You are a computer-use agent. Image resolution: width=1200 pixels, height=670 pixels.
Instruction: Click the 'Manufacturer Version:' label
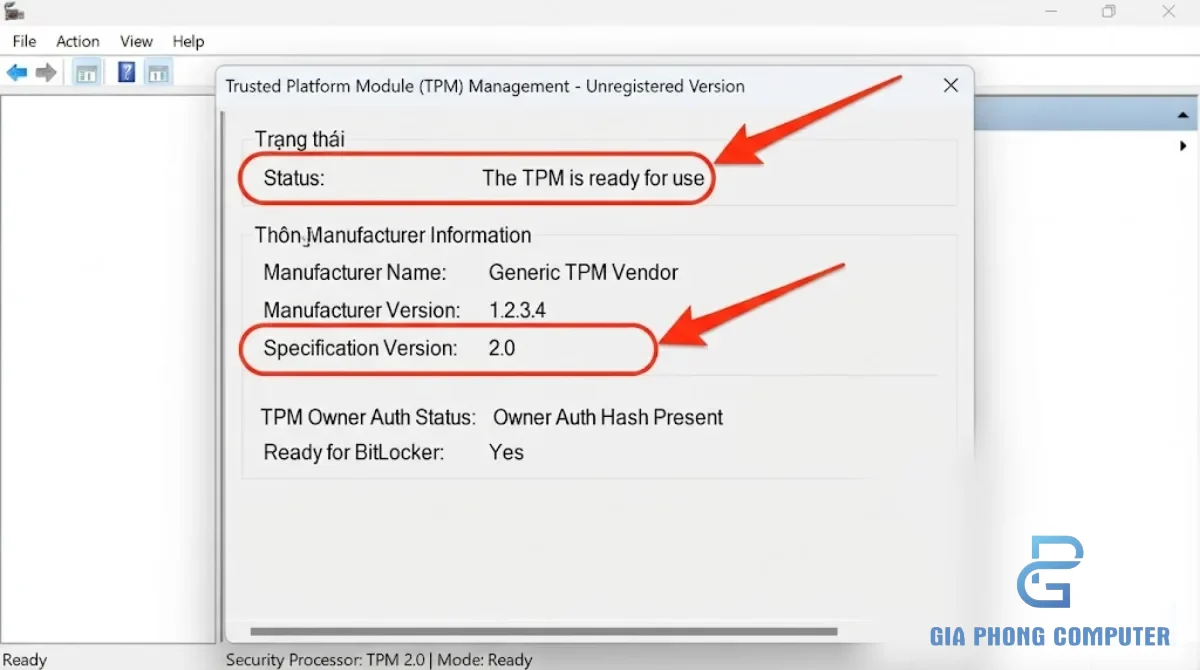click(x=362, y=310)
